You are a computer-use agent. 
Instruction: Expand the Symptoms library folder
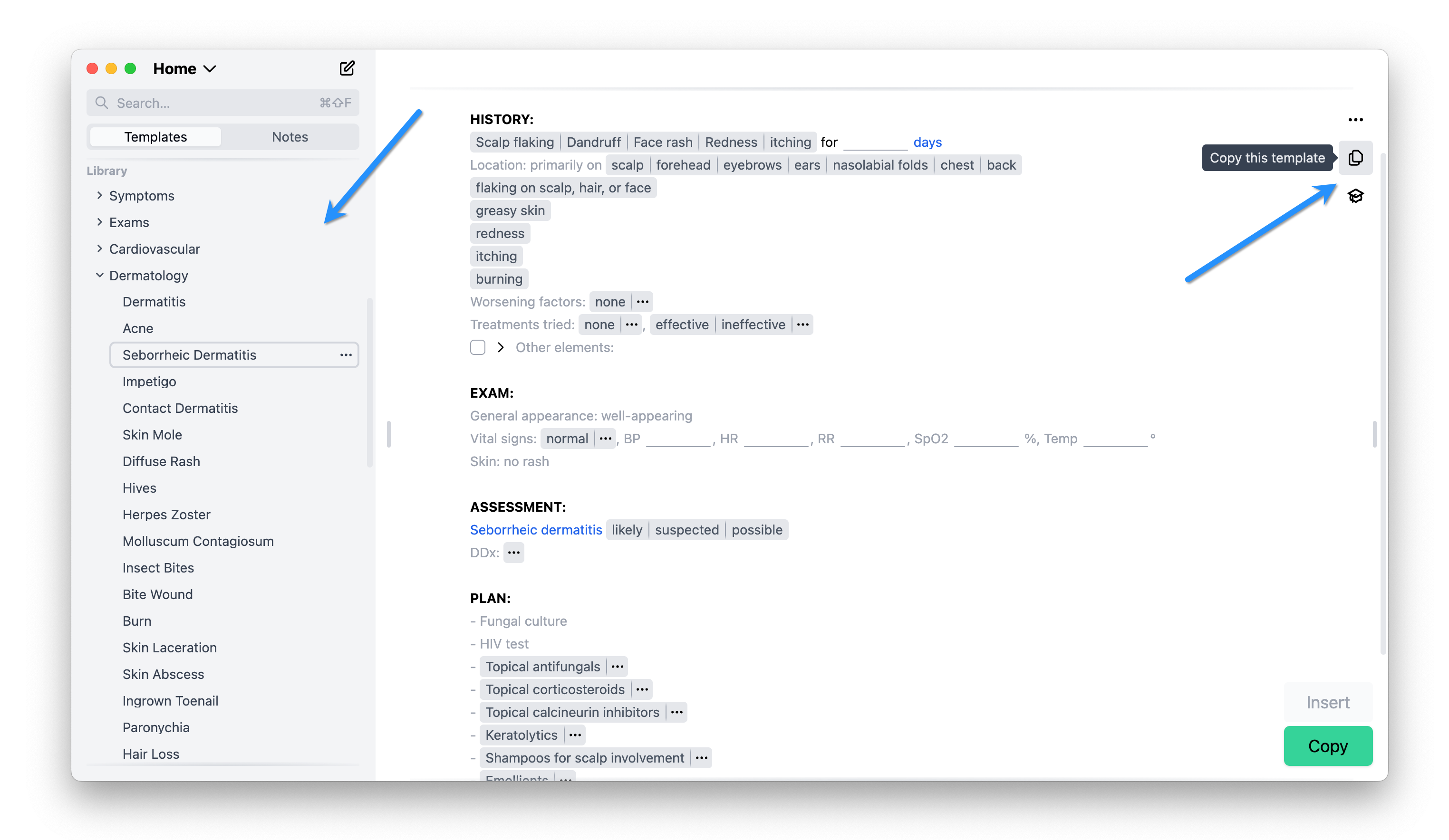[x=99, y=195]
